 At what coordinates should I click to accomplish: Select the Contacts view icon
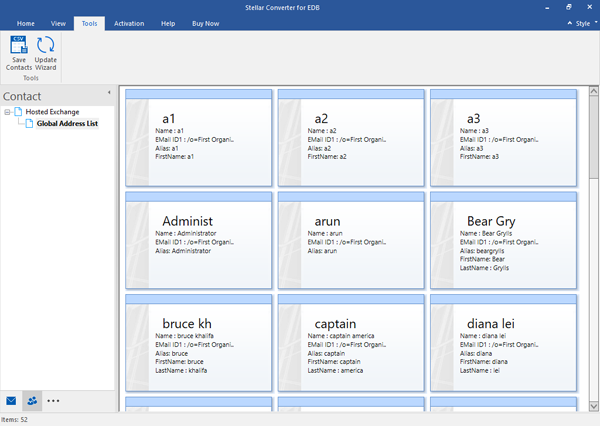tap(32, 401)
